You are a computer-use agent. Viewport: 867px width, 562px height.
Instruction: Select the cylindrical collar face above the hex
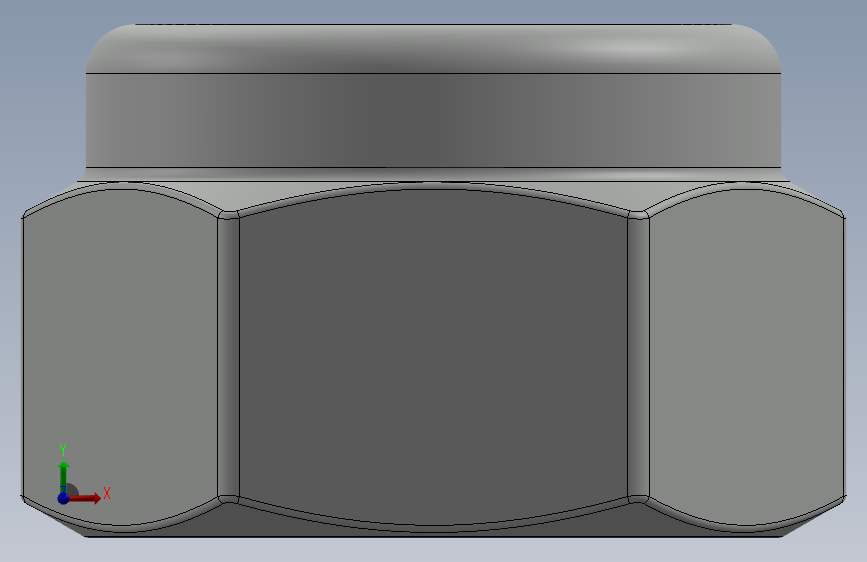point(434,120)
